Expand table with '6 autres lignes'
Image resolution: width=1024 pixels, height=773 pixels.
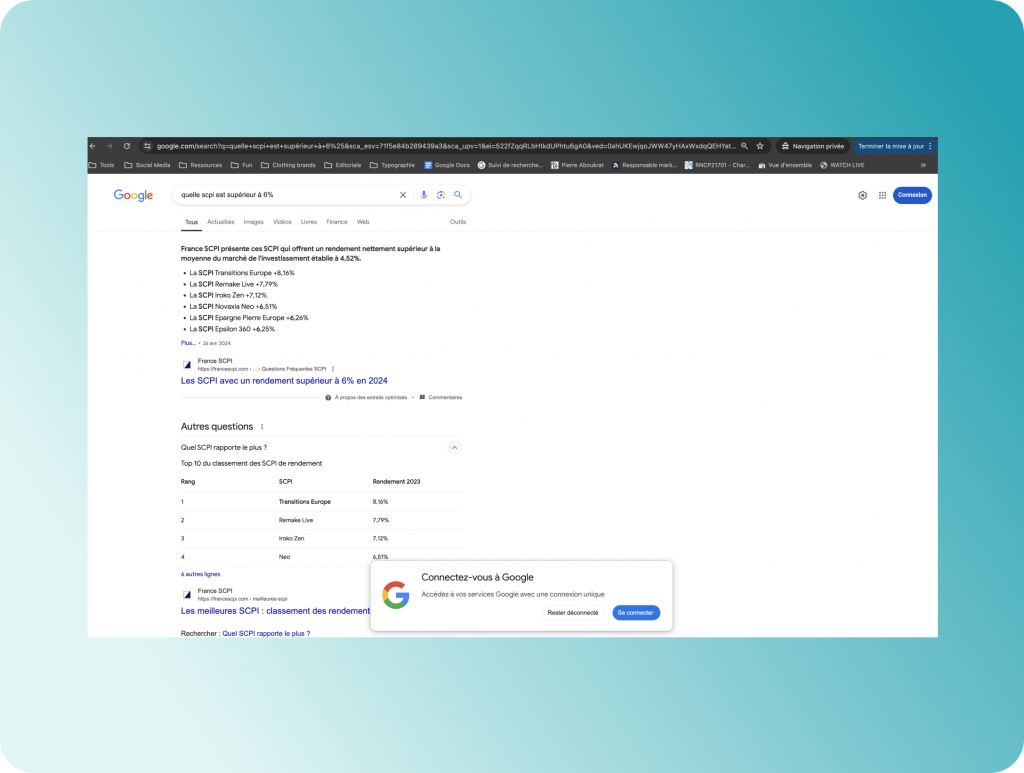200,574
